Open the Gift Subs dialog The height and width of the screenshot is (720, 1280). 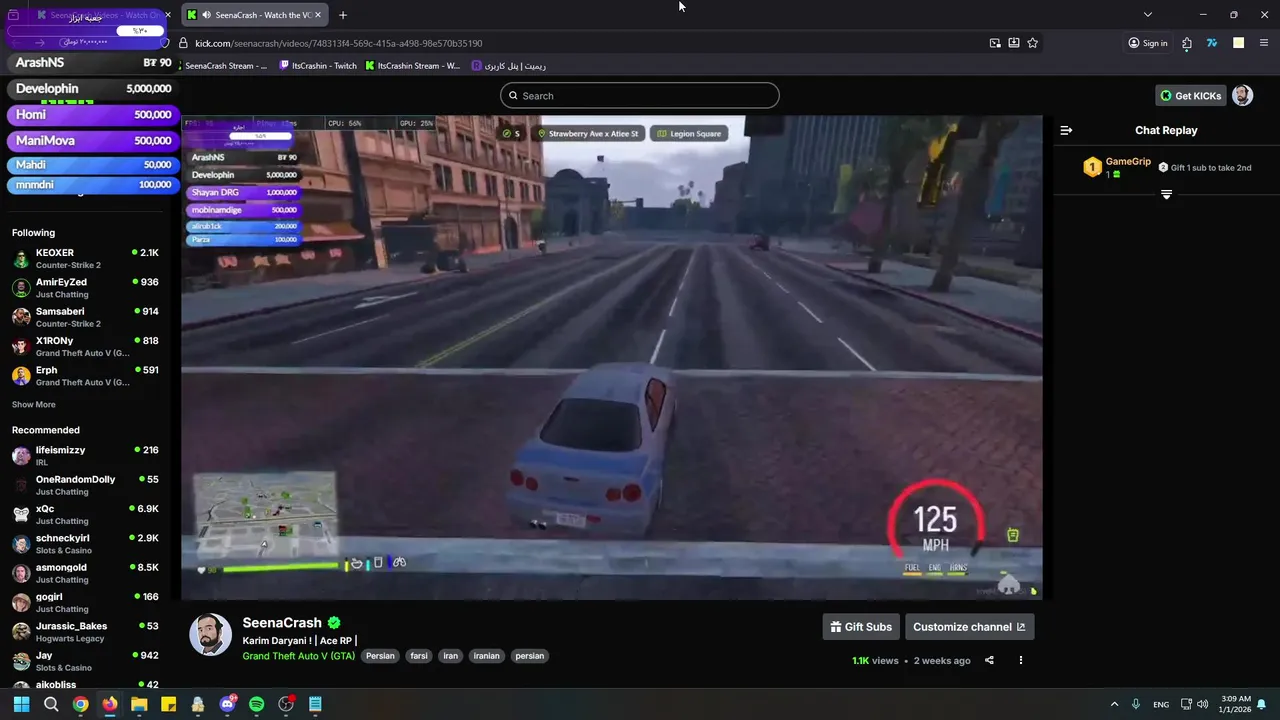861,627
